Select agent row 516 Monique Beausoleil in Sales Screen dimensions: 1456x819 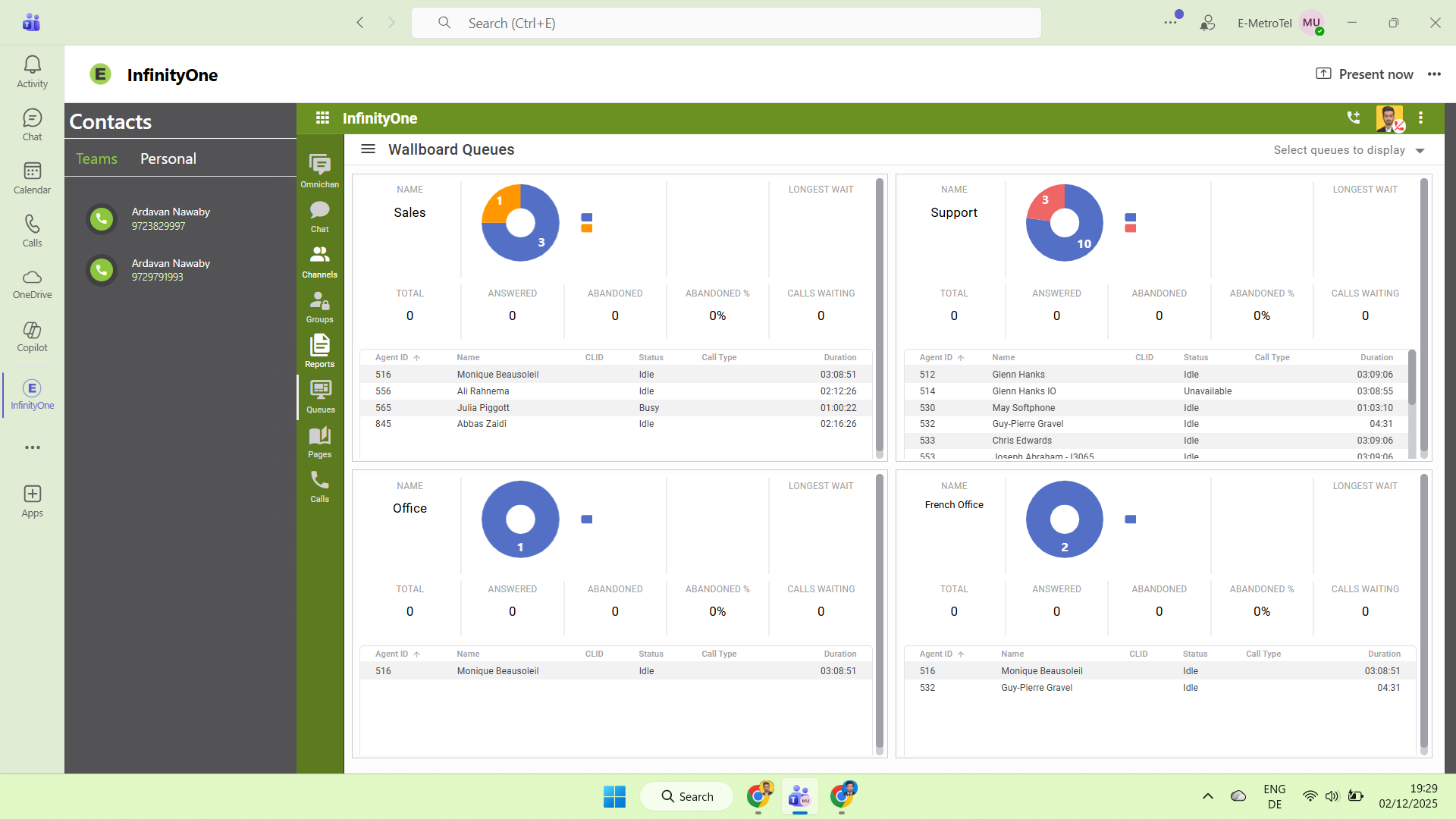615,375
